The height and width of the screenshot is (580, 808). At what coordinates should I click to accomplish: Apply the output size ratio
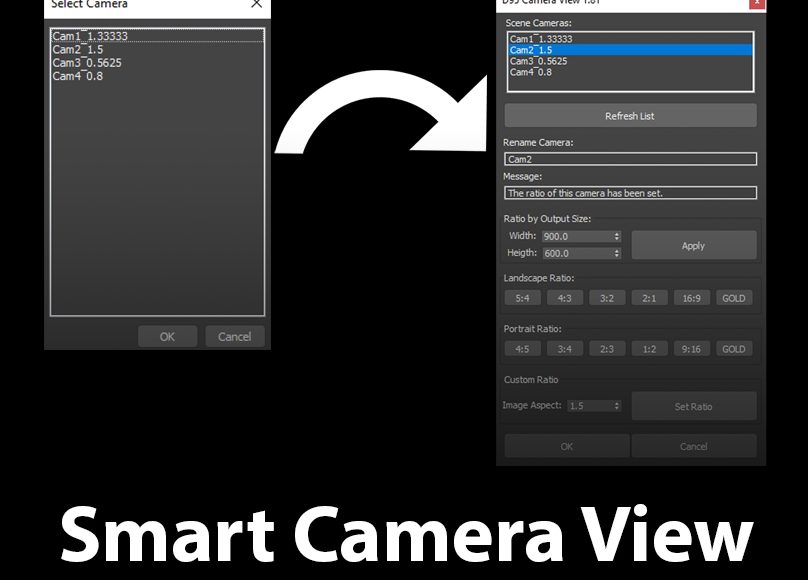click(693, 246)
